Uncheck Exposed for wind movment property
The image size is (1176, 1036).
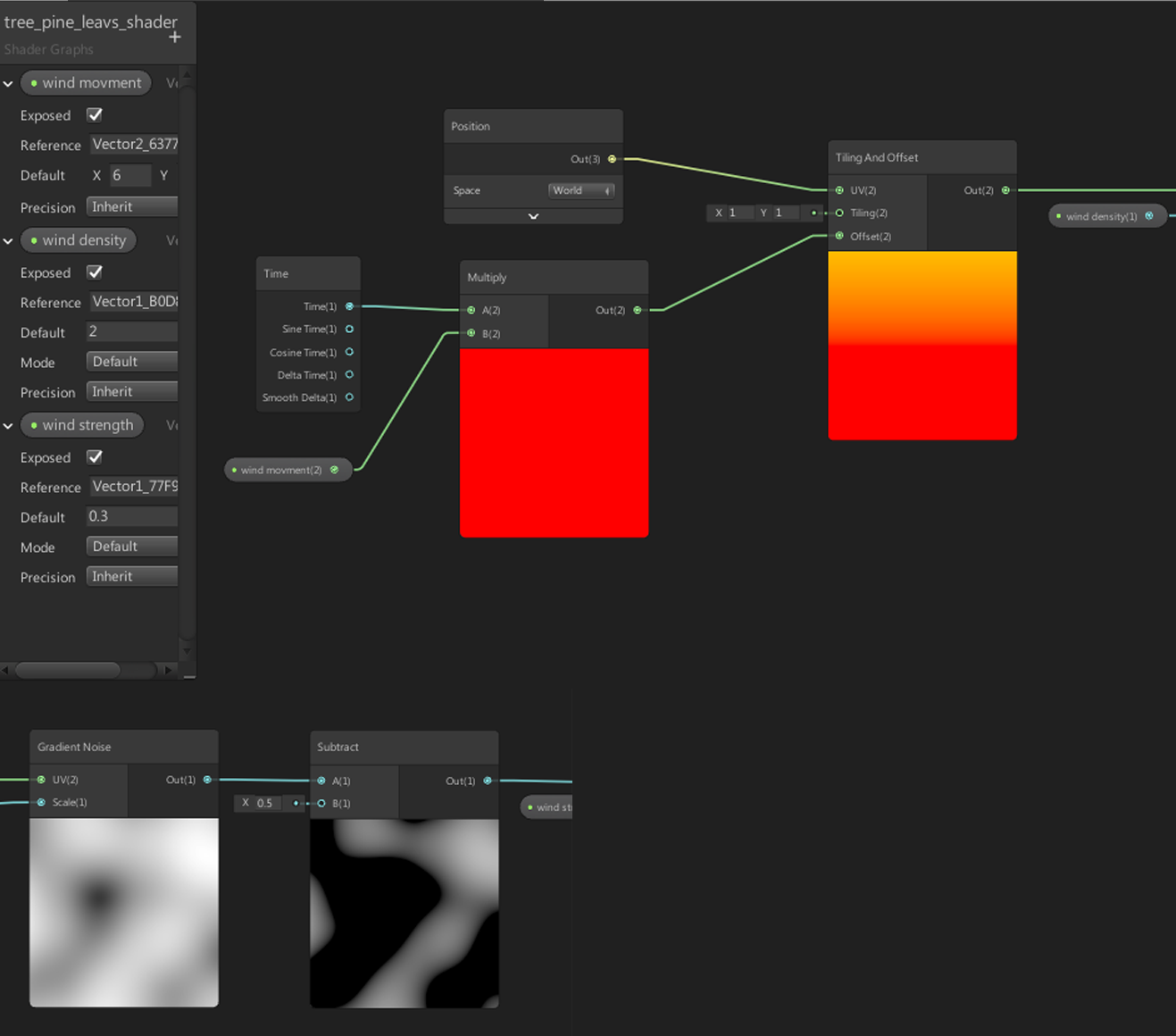click(x=95, y=115)
